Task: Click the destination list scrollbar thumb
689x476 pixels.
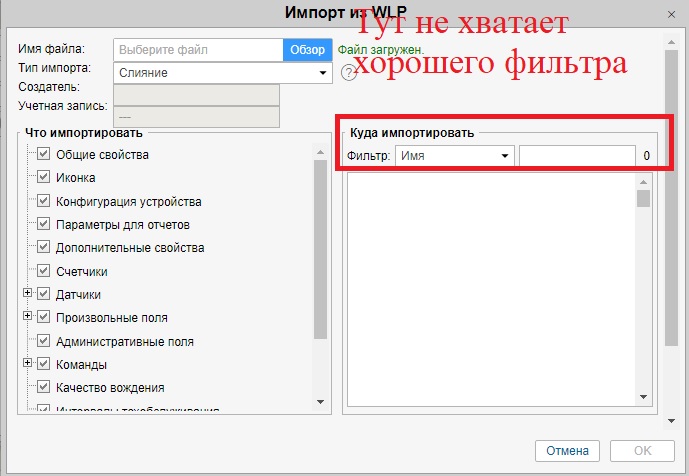Action: (643, 198)
